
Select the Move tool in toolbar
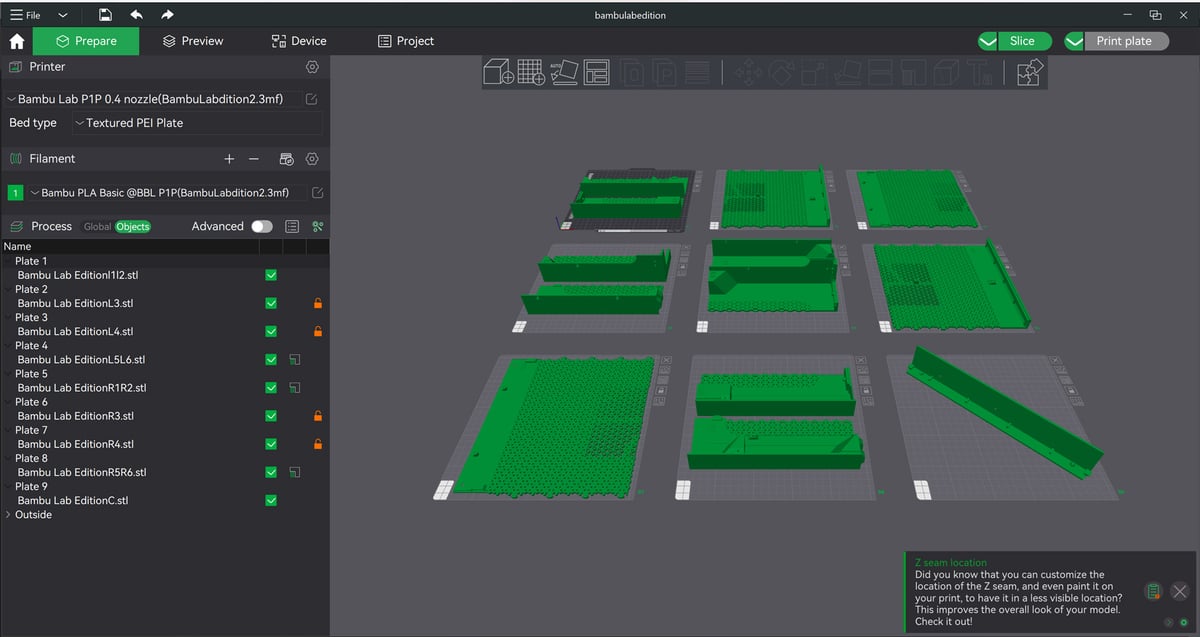tap(749, 72)
